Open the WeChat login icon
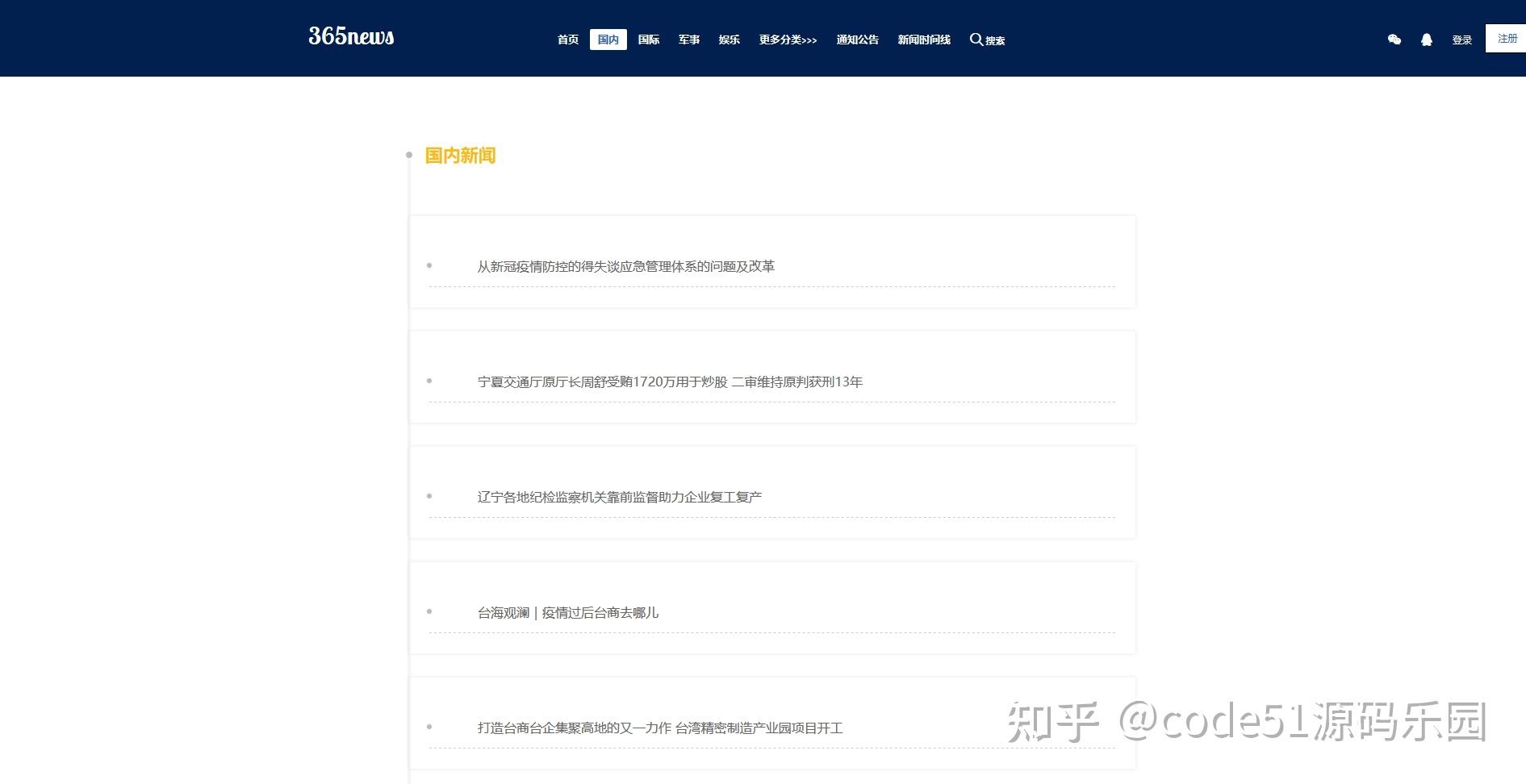1526x784 pixels. click(1394, 39)
